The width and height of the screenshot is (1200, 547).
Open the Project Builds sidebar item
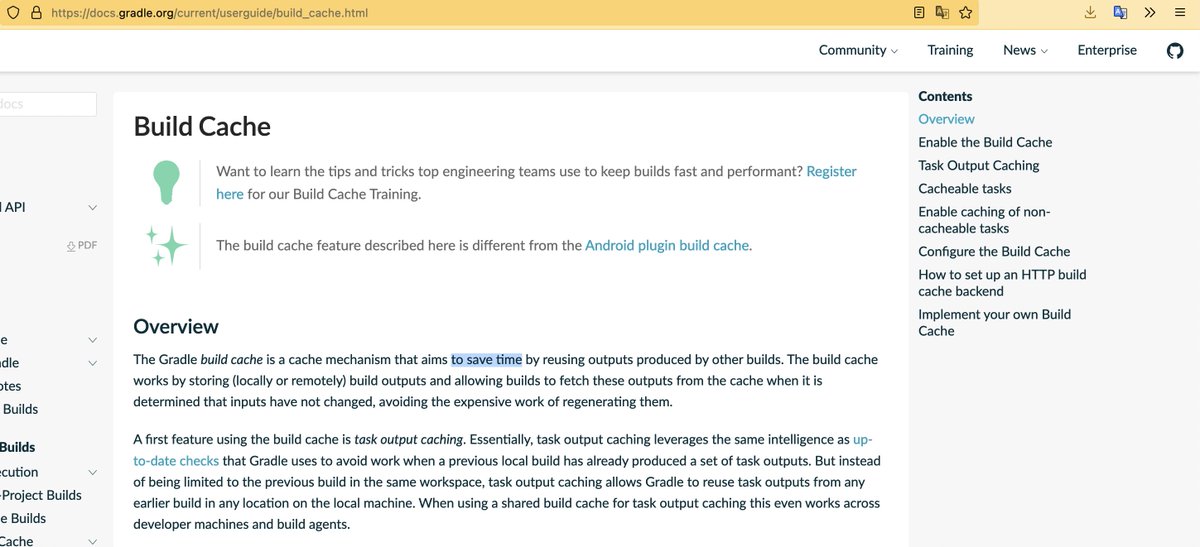(x=41, y=495)
